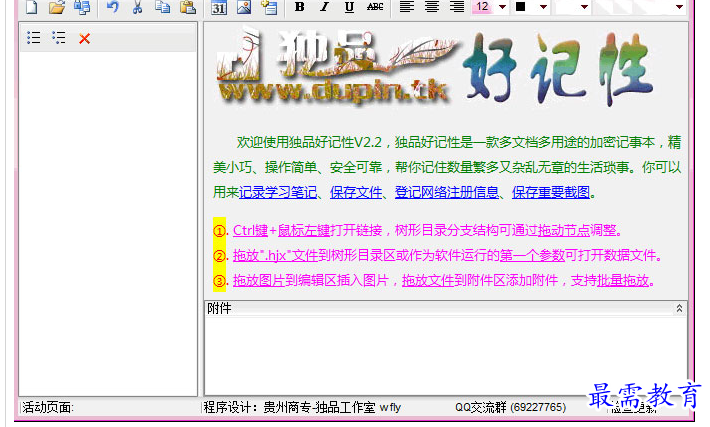Insert a picture using the image icon

tap(244, 7)
